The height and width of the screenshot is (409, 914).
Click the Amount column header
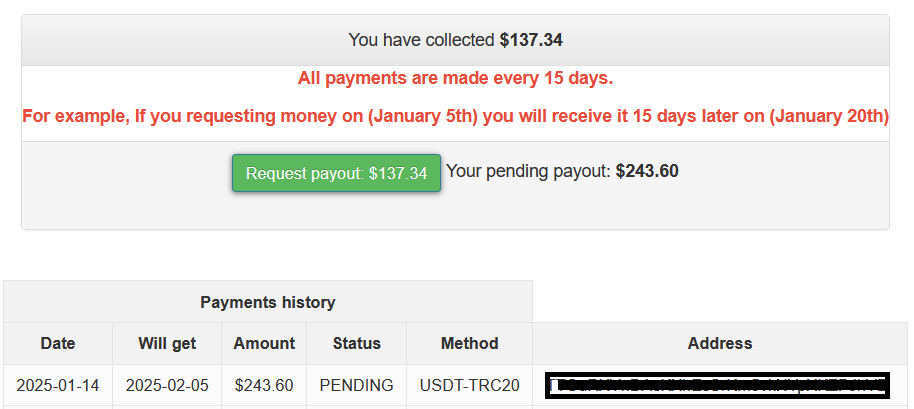(x=264, y=343)
